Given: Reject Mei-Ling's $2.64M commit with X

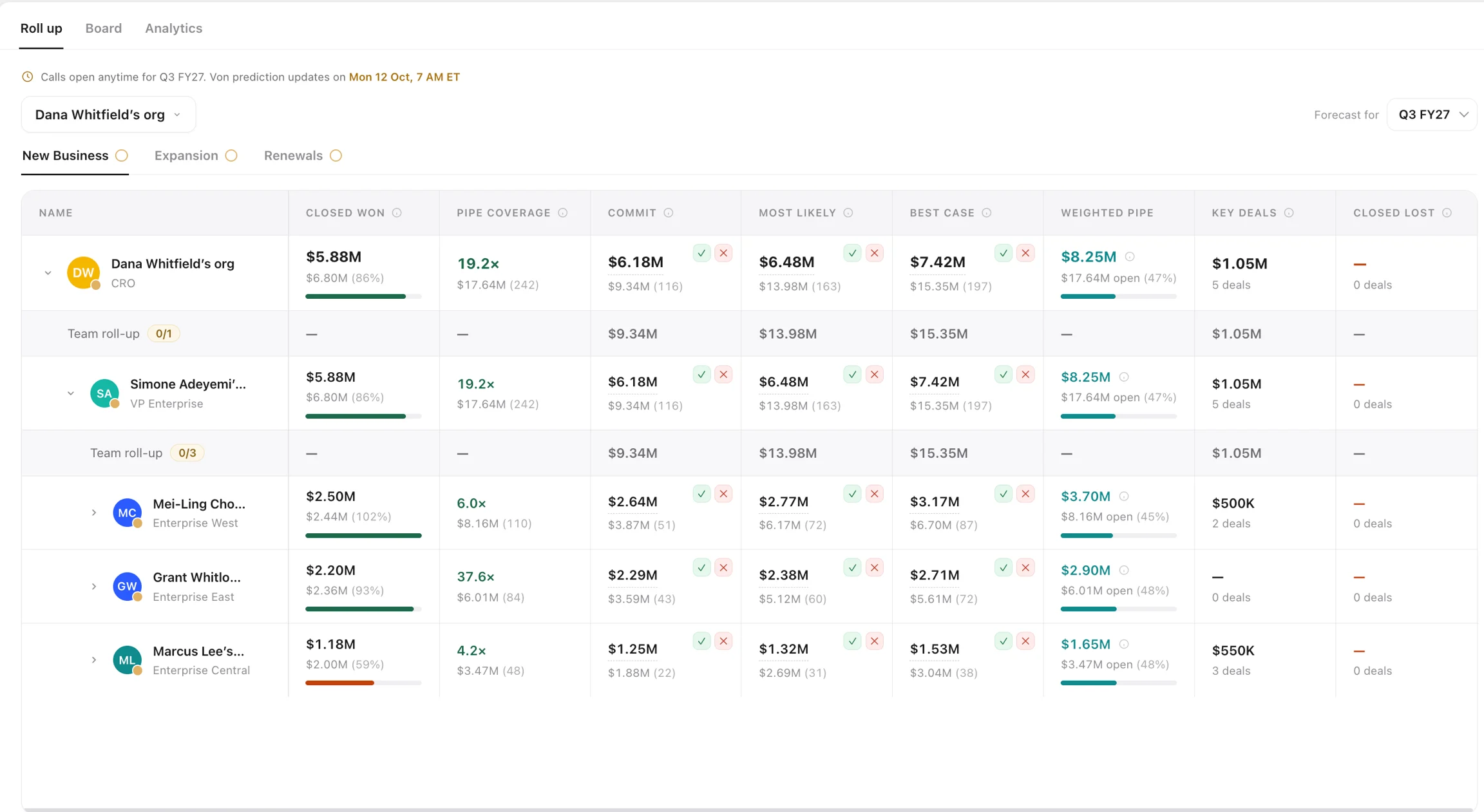Looking at the screenshot, I should (x=723, y=494).
